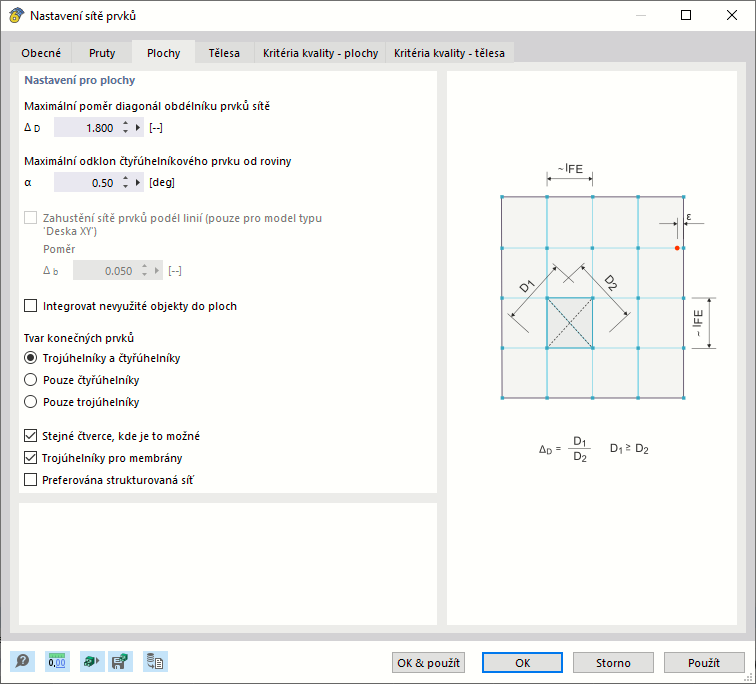Select Pouze trojúhelníky radio option
Viewport: 756px width, 684px height.
[30, 402]
